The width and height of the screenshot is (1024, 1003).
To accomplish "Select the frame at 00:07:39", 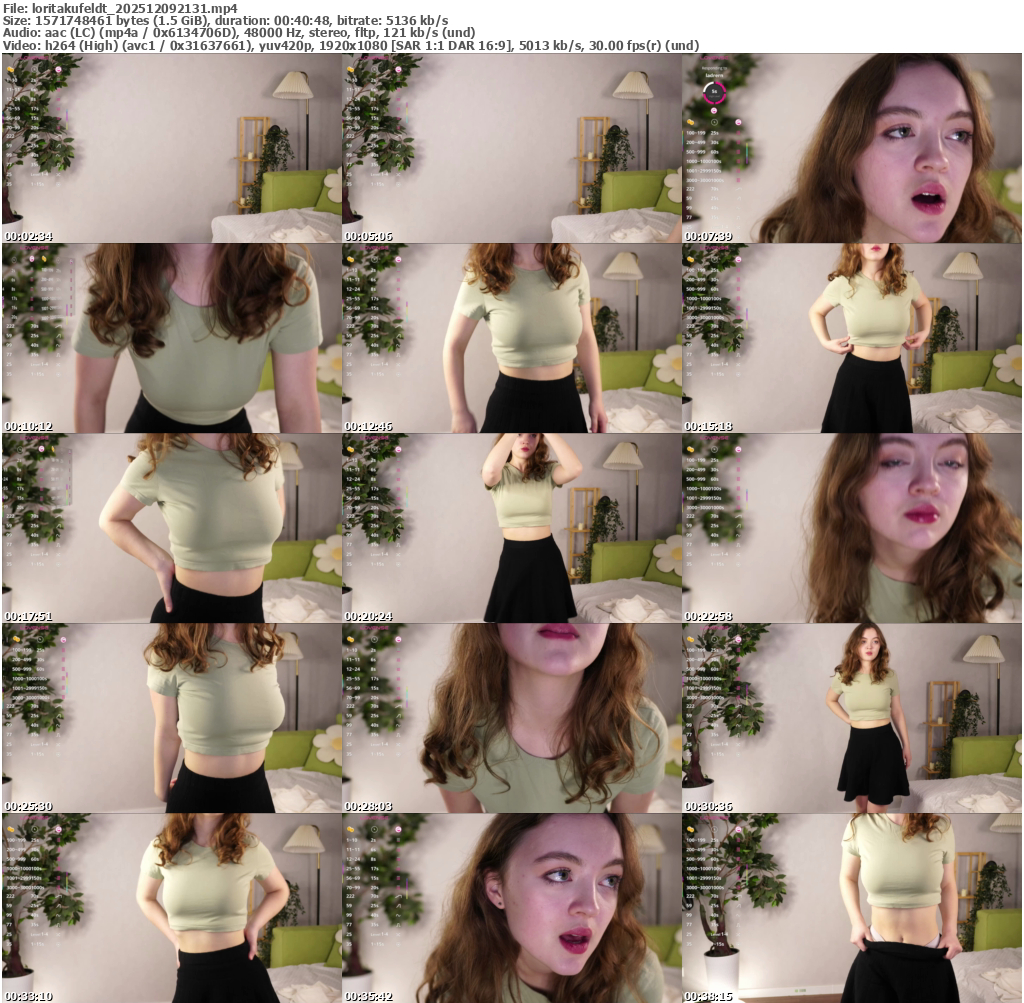I will (852, 148).
